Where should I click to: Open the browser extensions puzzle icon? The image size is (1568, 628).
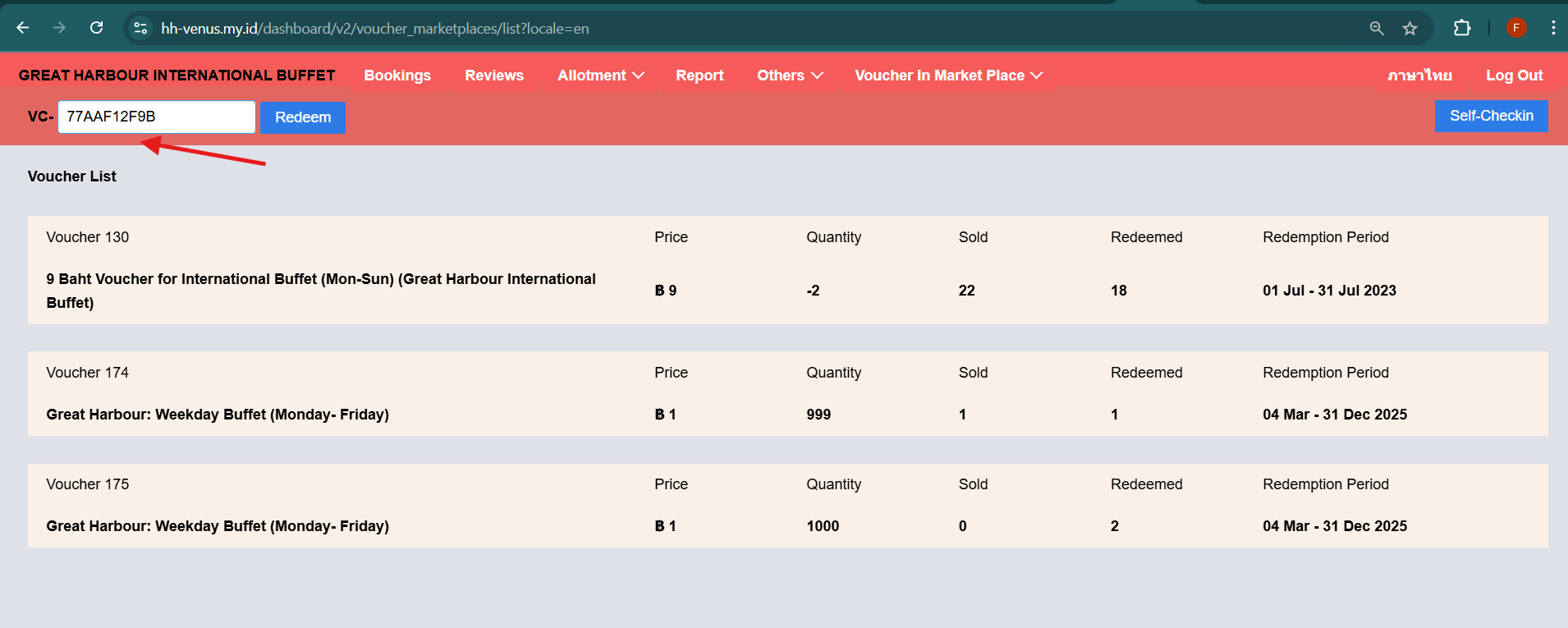coord(1461,28)
